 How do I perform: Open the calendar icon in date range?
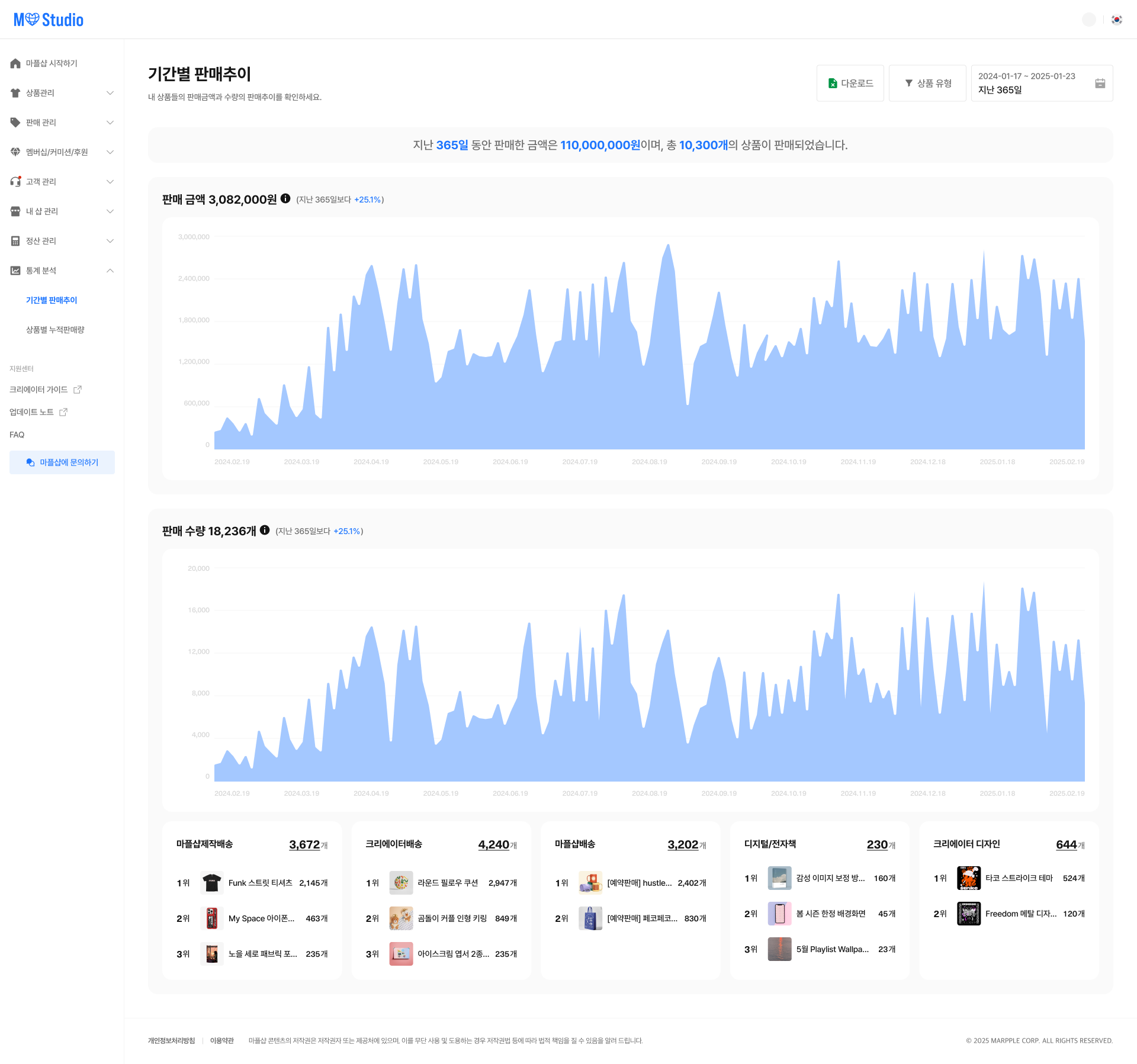tap(1100, 83)
